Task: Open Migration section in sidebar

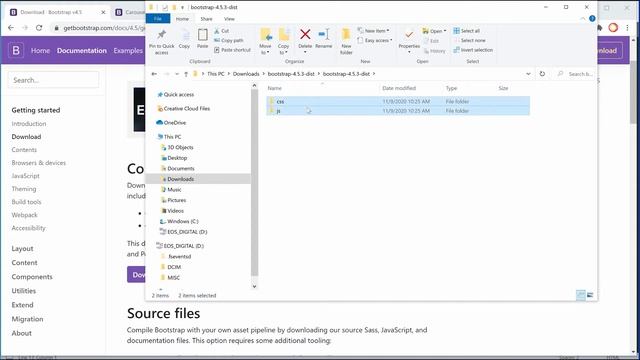Action: (27, 319)
